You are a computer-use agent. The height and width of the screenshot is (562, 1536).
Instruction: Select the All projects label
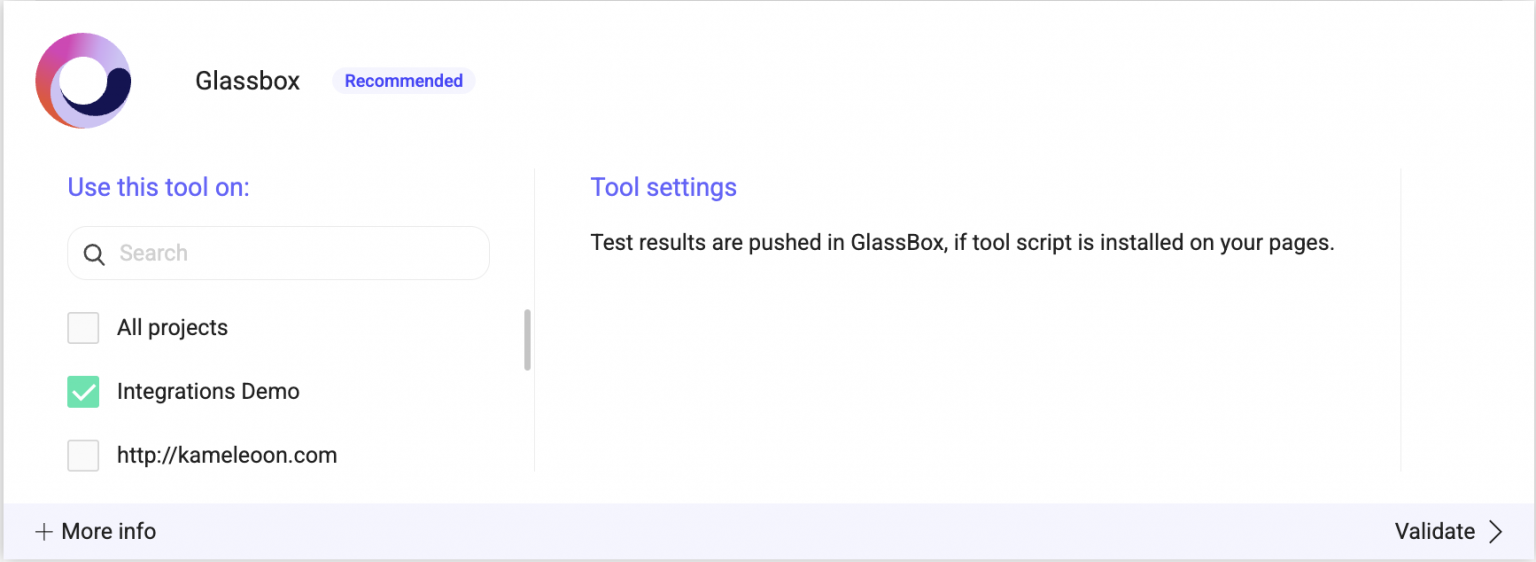point(172,328)
